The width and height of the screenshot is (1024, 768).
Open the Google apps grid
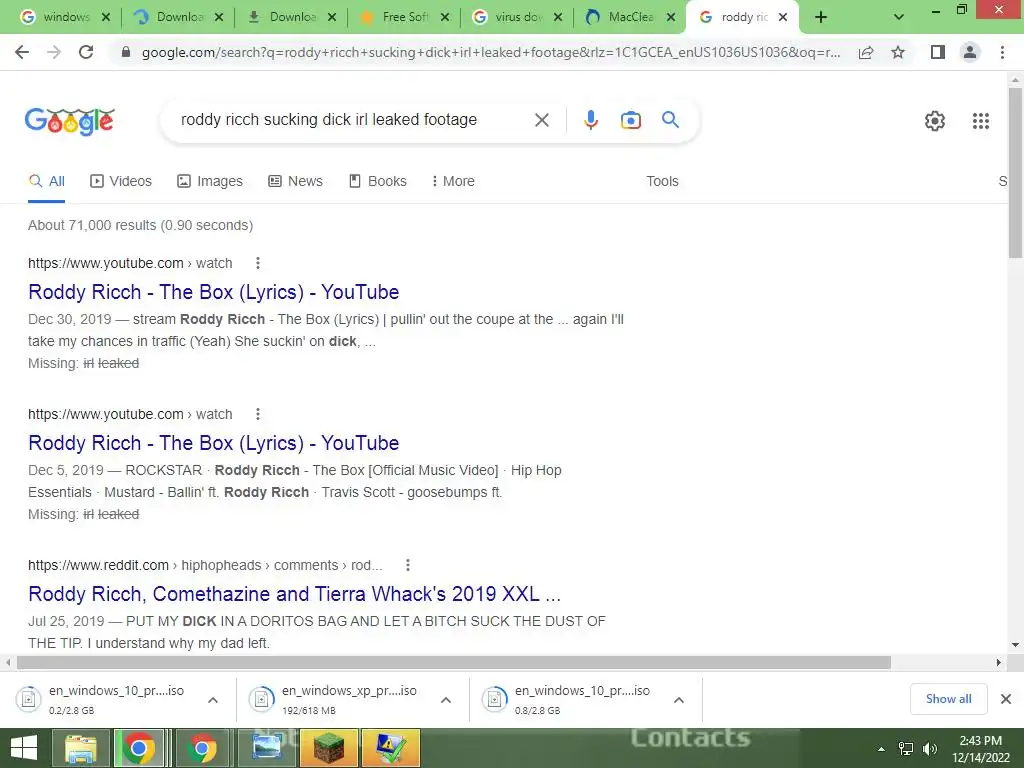click(x=980, y=121)
